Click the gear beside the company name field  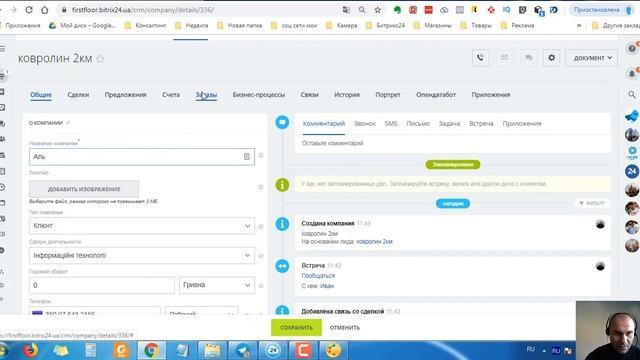point(261,156)
